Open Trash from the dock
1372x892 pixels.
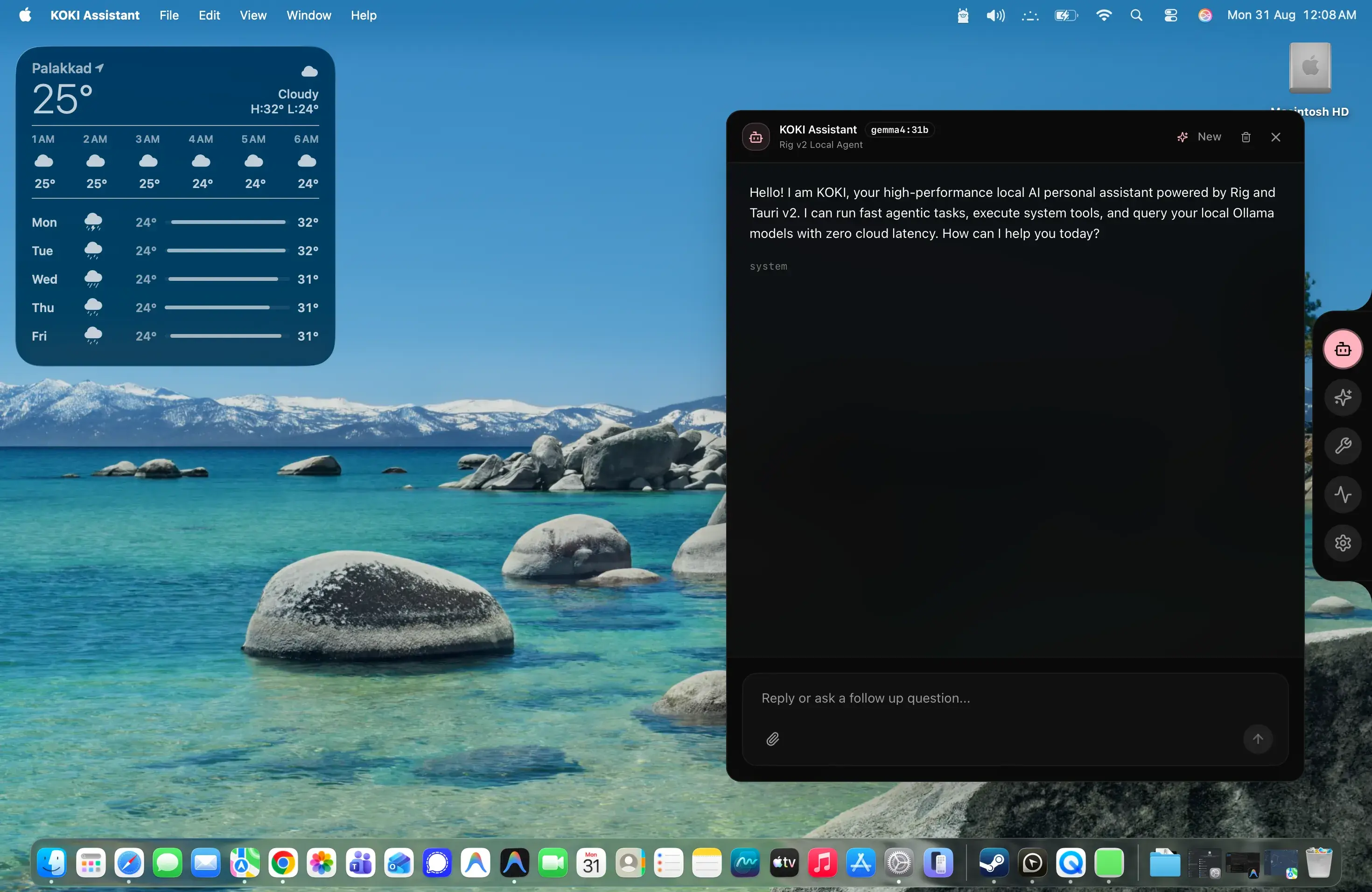coord(1319,863)
